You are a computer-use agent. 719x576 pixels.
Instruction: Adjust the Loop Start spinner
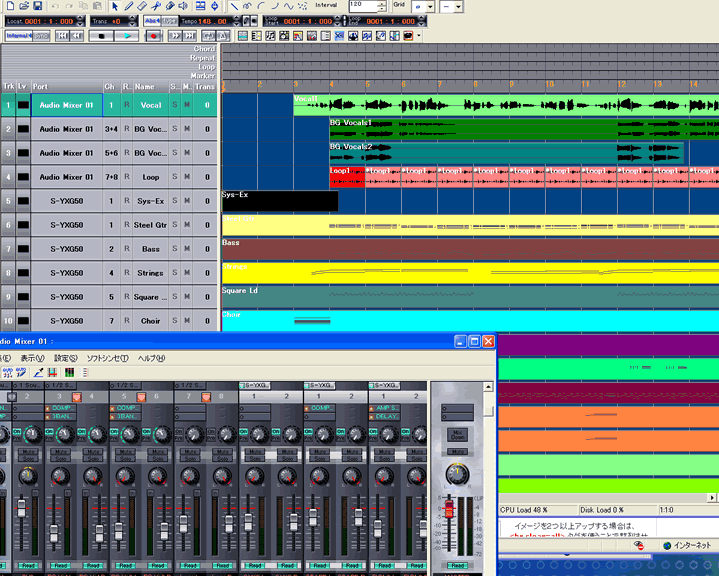pyautogui.click(x=337, y=21)
